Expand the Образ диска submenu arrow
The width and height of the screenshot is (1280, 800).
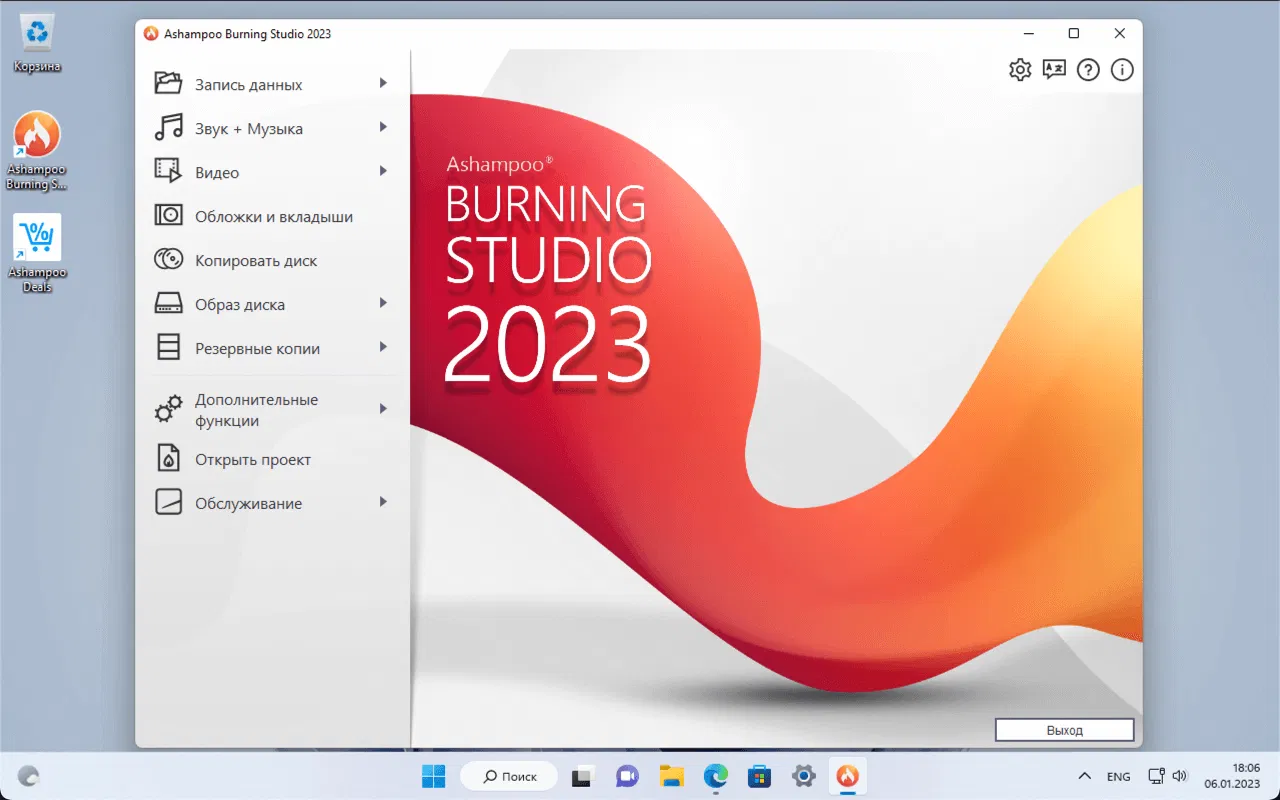click(383, 303)
